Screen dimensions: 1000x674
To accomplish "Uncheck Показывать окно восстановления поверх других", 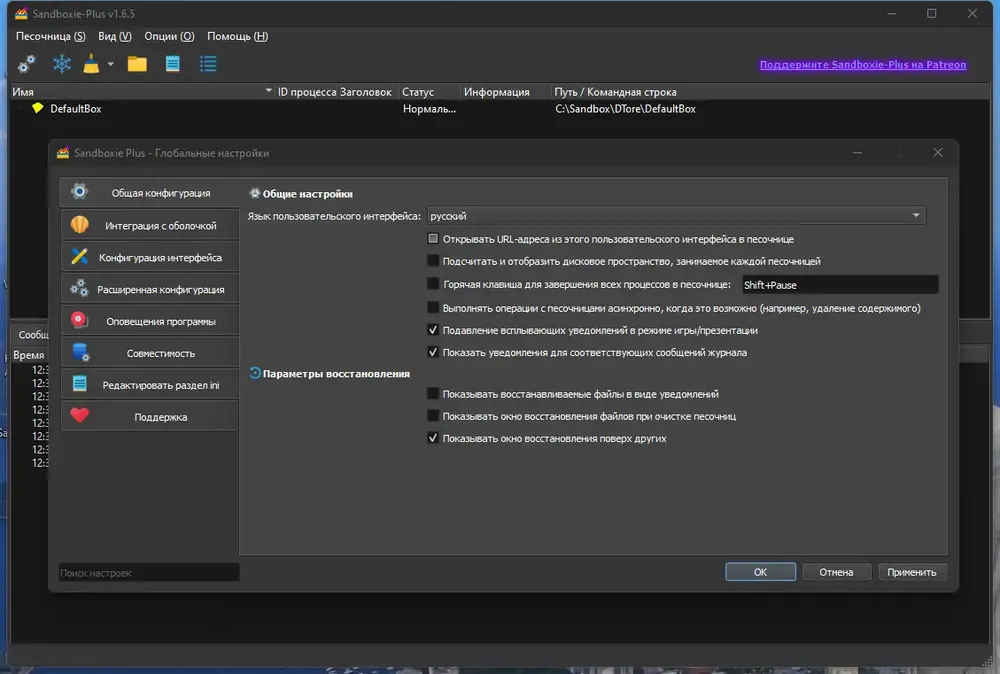I will pos(433,438).
